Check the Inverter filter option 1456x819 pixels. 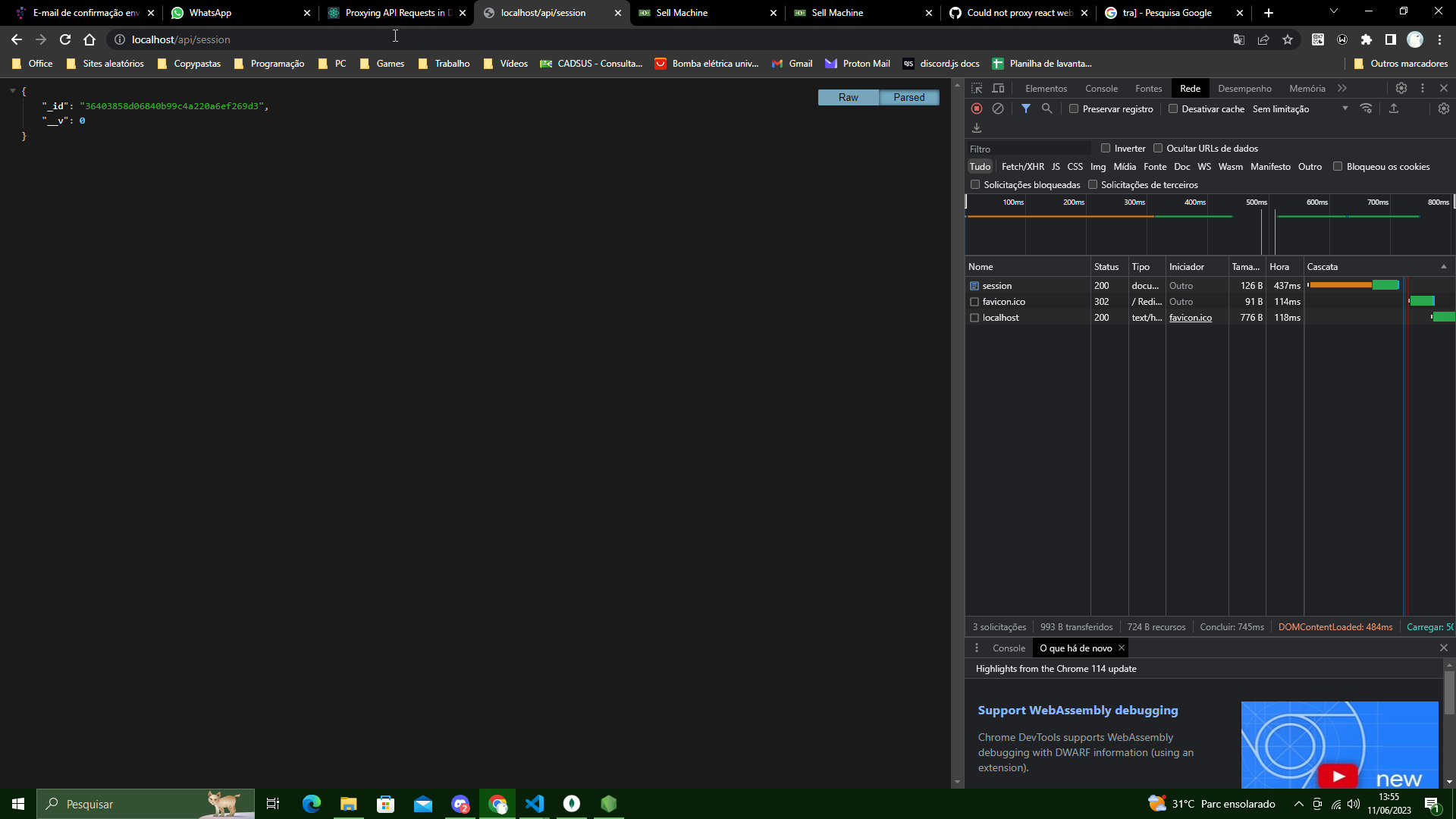tap(1107, 148)
